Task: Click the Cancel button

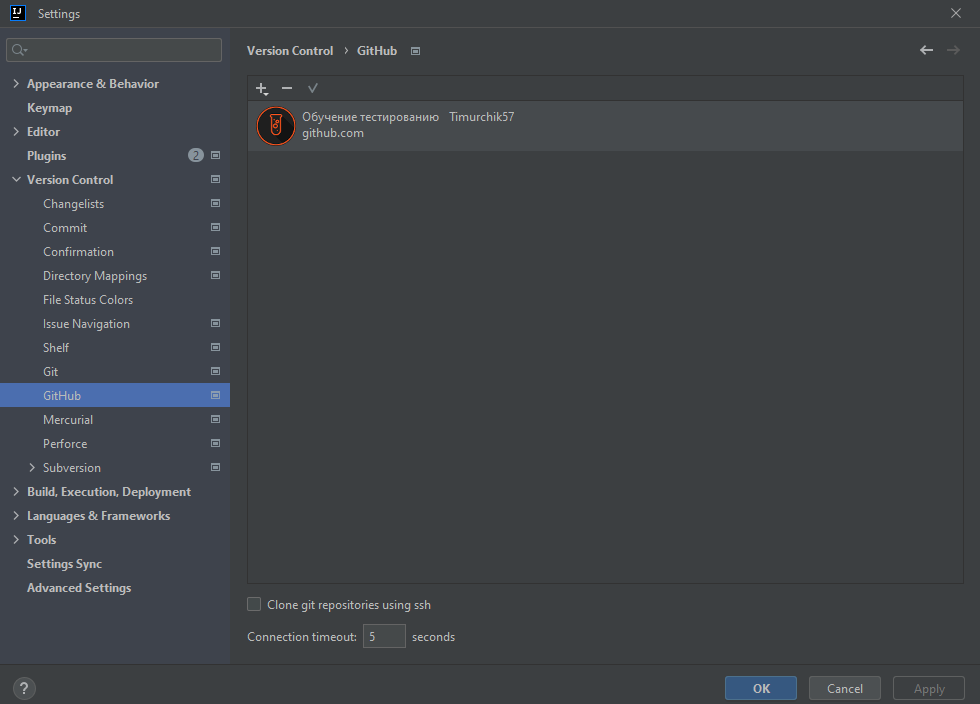Action: (x=844, y=688)
